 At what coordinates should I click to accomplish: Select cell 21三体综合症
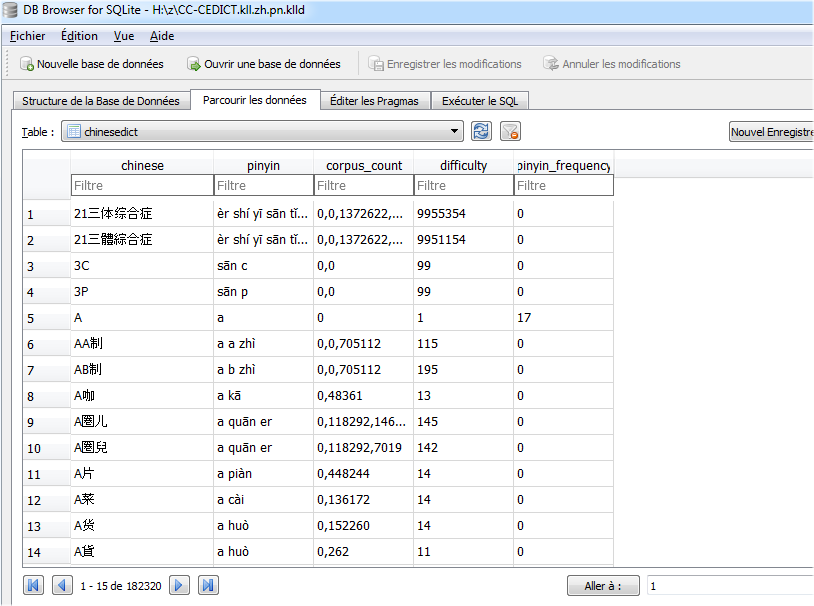142,213
